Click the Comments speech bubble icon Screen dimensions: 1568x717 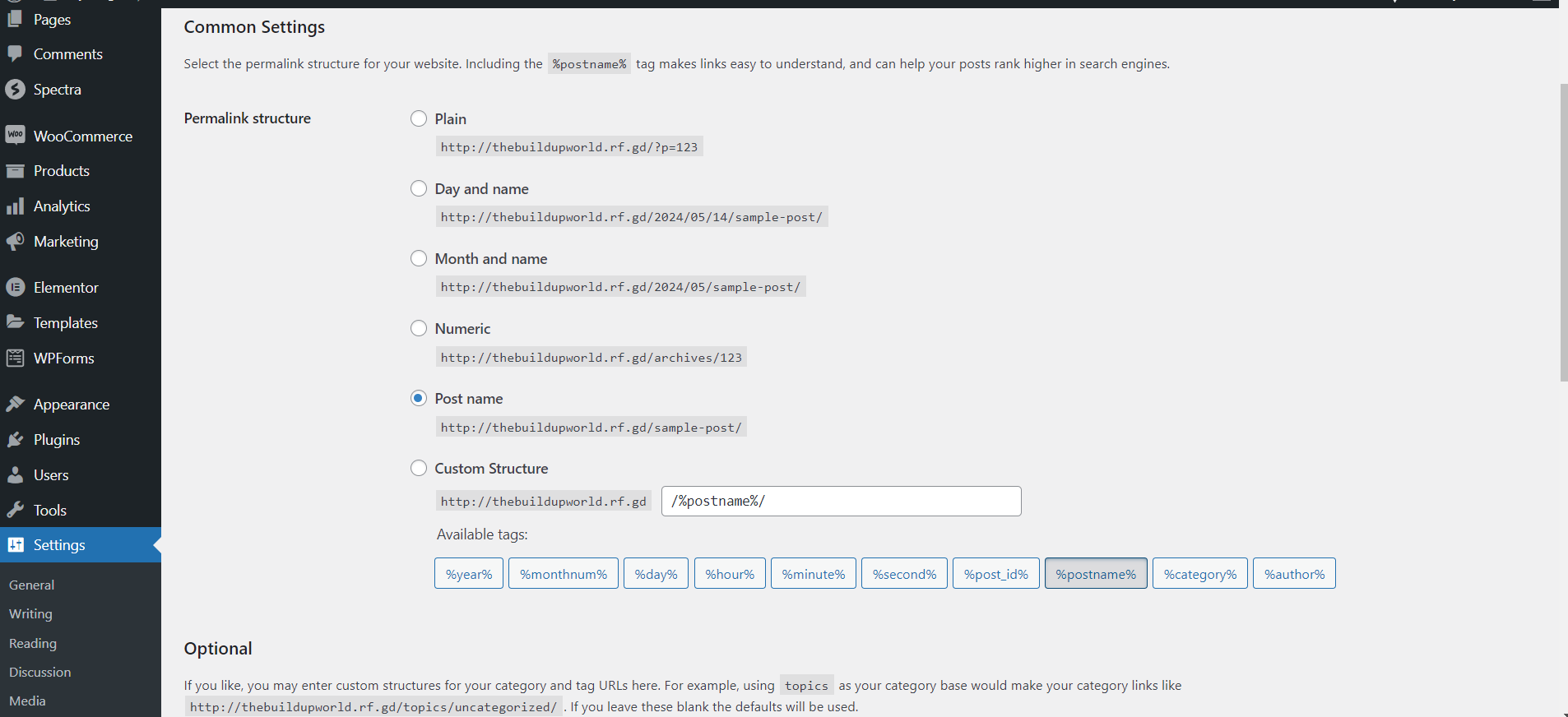[15, 54]
